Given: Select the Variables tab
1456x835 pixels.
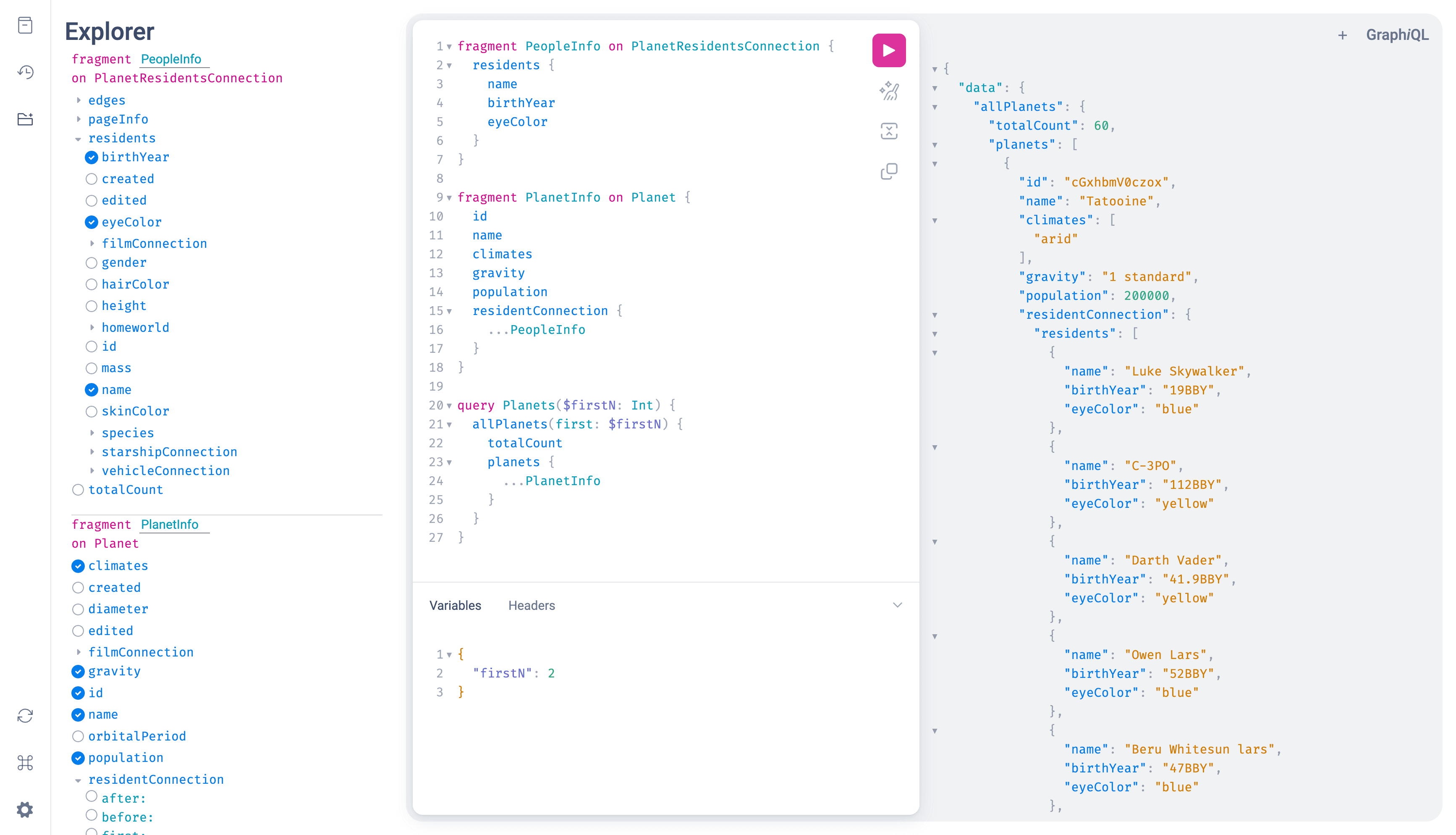Looking at the screenshot, I should pyautogui.click(x=455, y=606).
